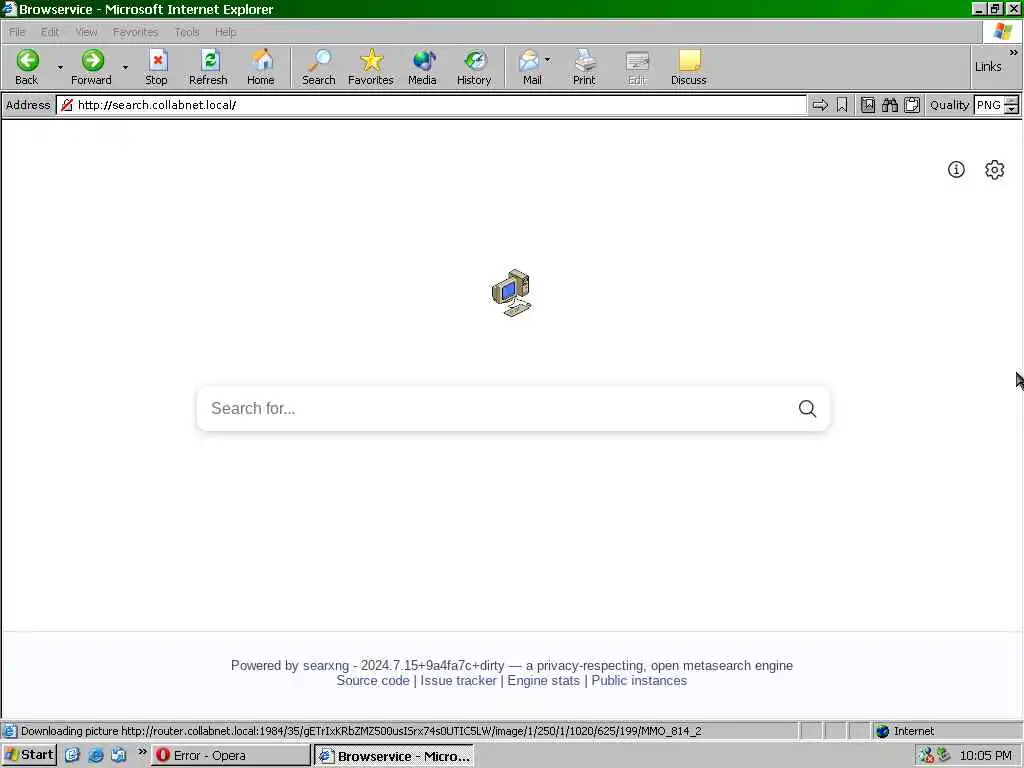The width and height of the screenshot is (1024, 768).
Task: Switch to Error - Opera taskbar button
Action: pyautogui.click(x=231, y=756)
